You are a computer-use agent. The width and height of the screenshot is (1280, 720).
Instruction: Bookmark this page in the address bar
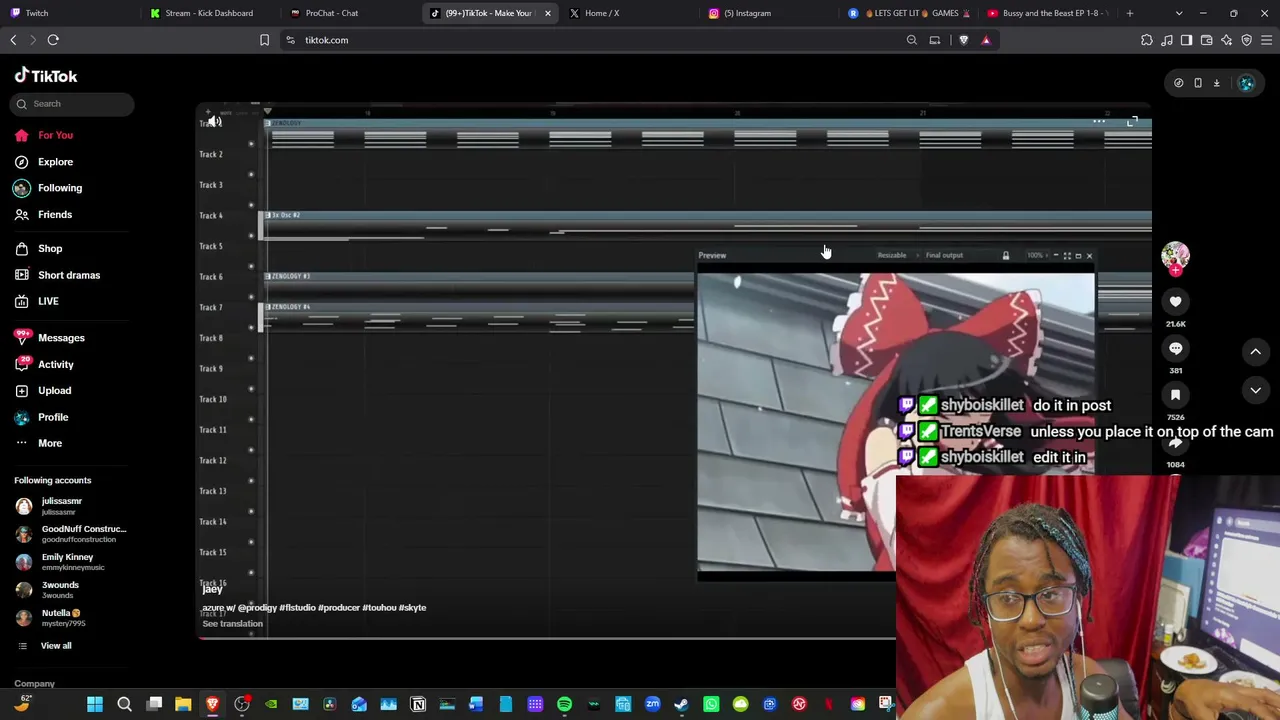click(264, 40)
